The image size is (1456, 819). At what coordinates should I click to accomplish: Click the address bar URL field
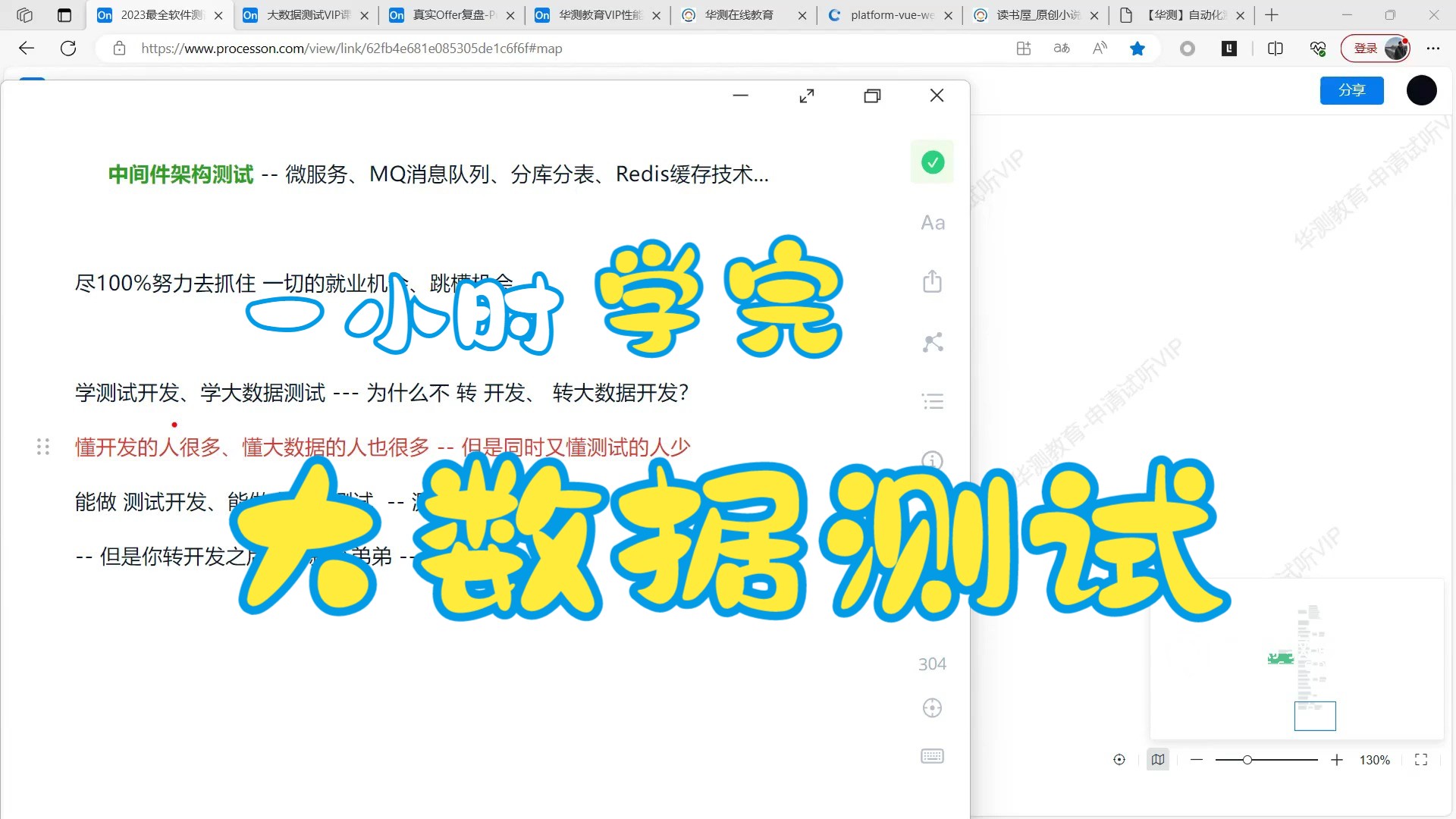[561, 49]
